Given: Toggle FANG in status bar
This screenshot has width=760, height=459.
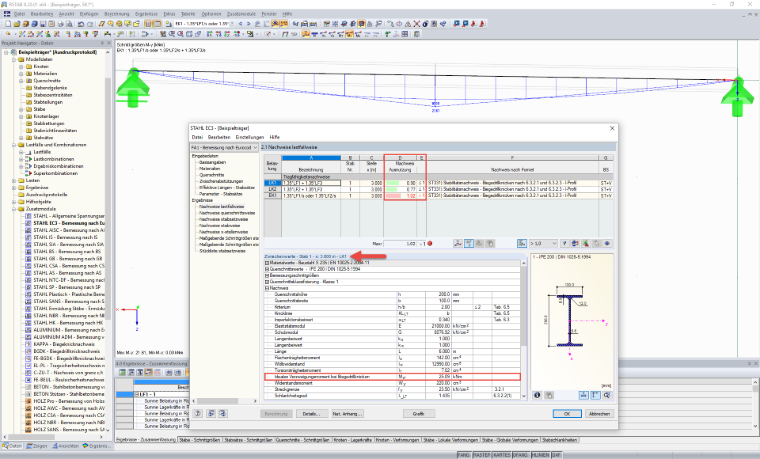Looking at the screenshot, I should pyautogui.click(x=464, y=455).
